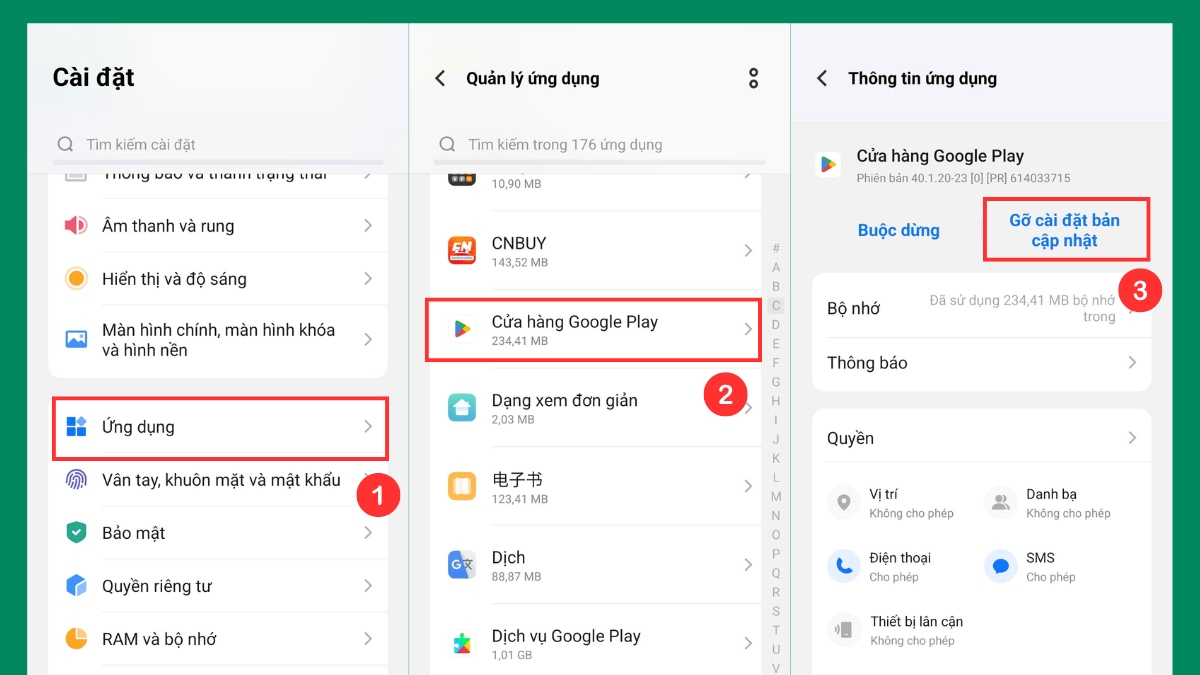Viewport: 1200px width, 675px height.
Task: Tap the Dịch vụ Google Play icon
Action: tap(462, 644)
